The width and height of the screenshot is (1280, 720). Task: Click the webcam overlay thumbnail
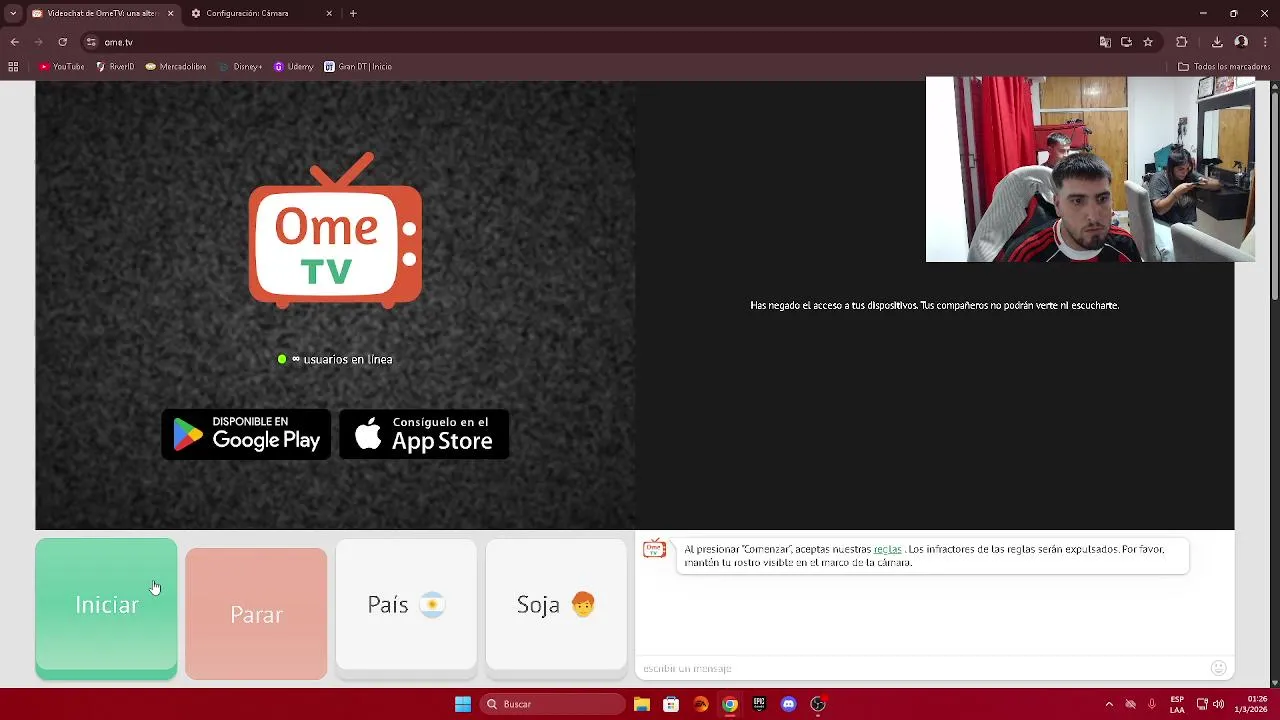tap(1090, 169)
